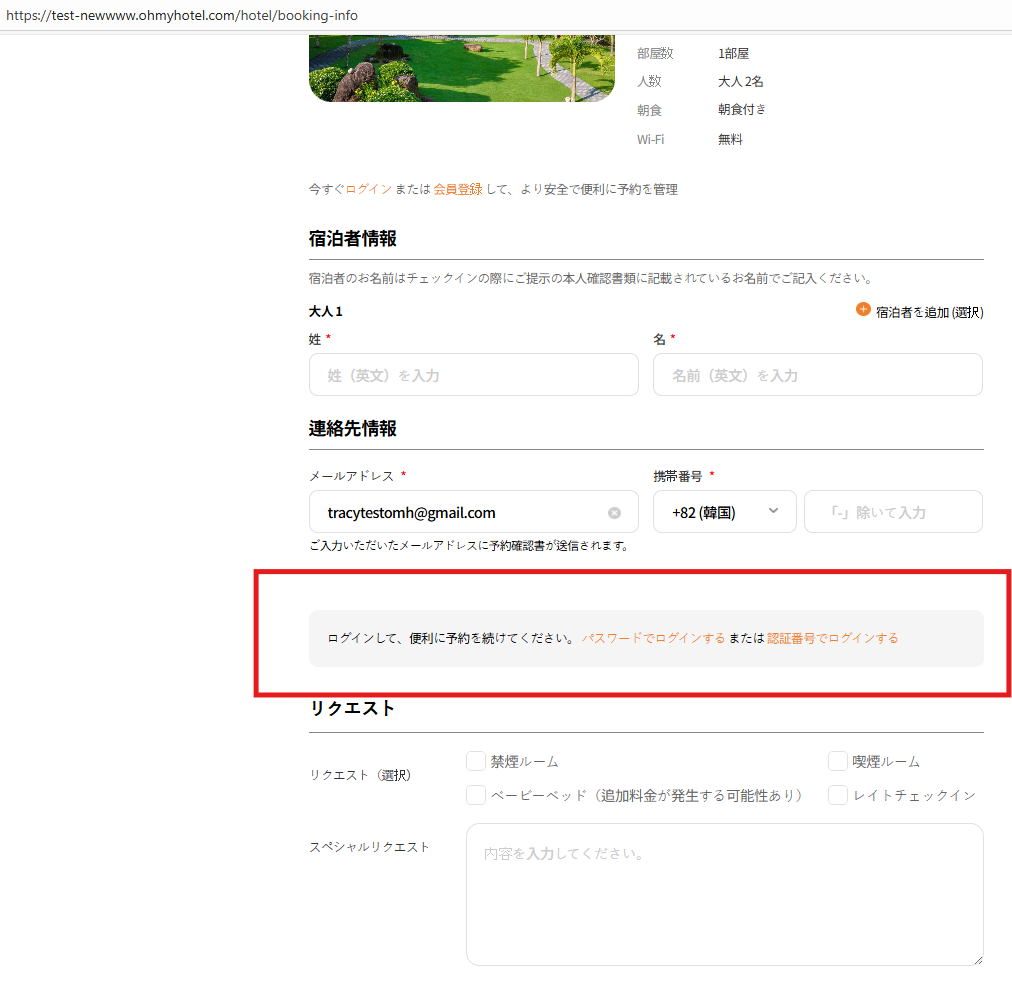The height and width of the screenshot is (987, 1012).
Task: Click 認証番号でログインする link
Action: (832, 638)
